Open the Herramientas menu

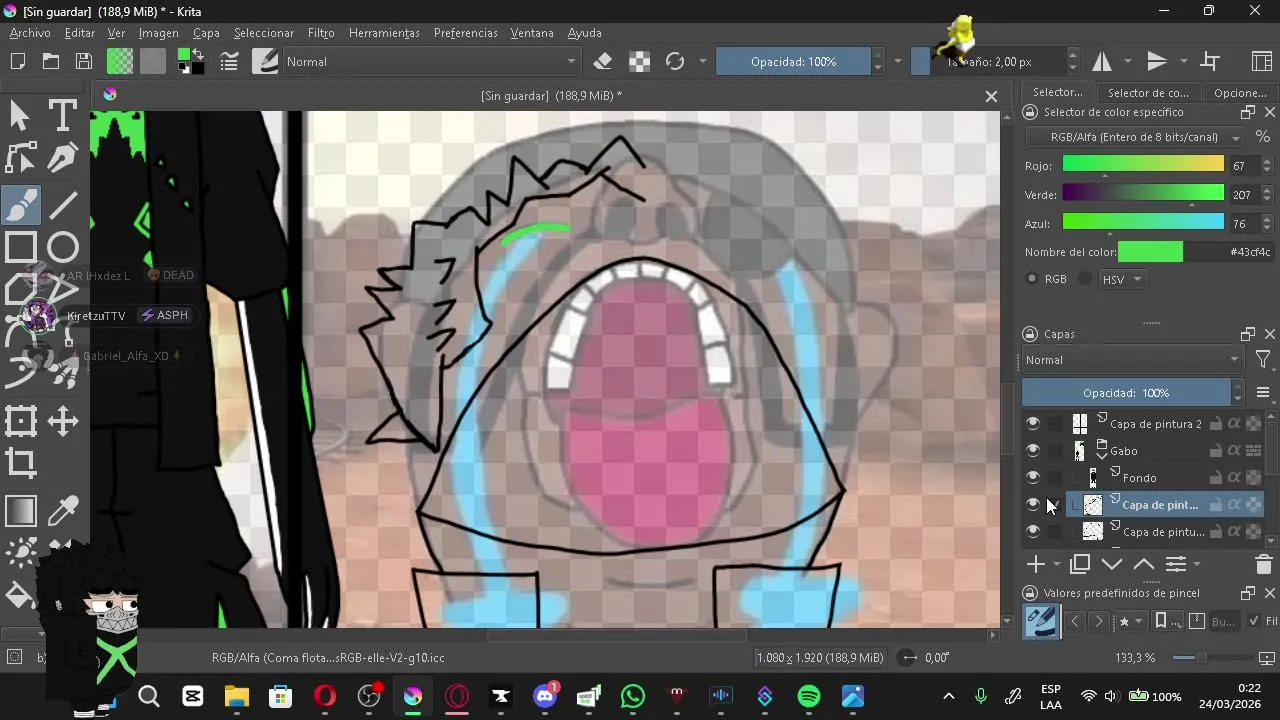pyautogui.click(x=384, y=33)
